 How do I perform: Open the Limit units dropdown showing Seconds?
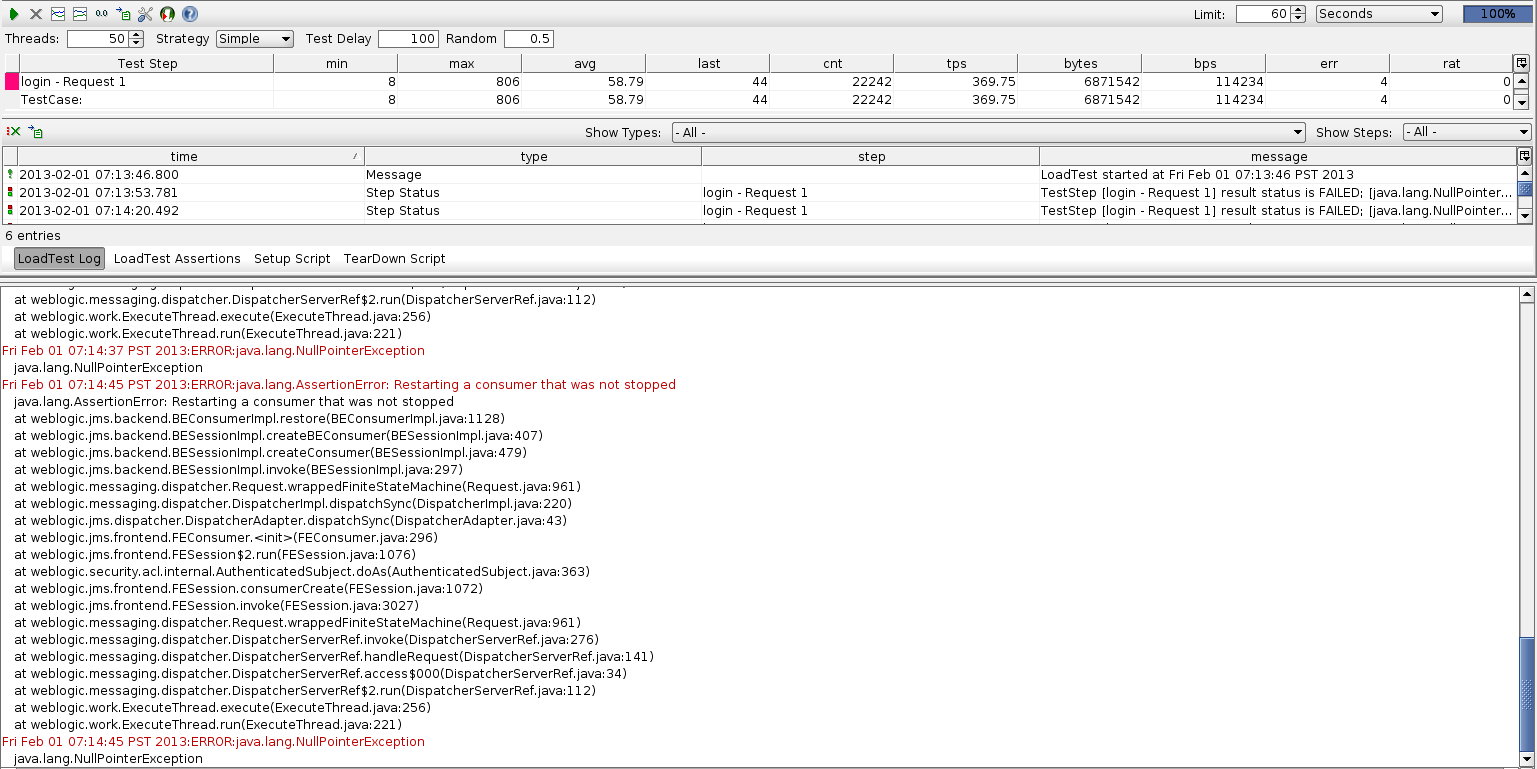[x=1378, y=14]
